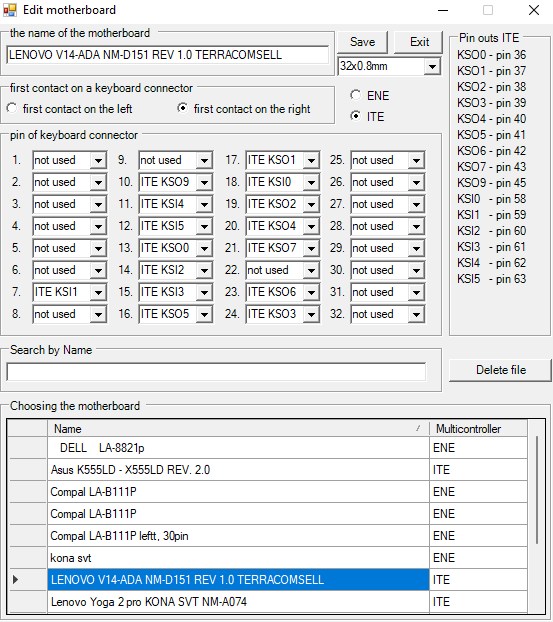Click the Search by Name field
Screen dimensions: 553x622
tap(216, 372)
